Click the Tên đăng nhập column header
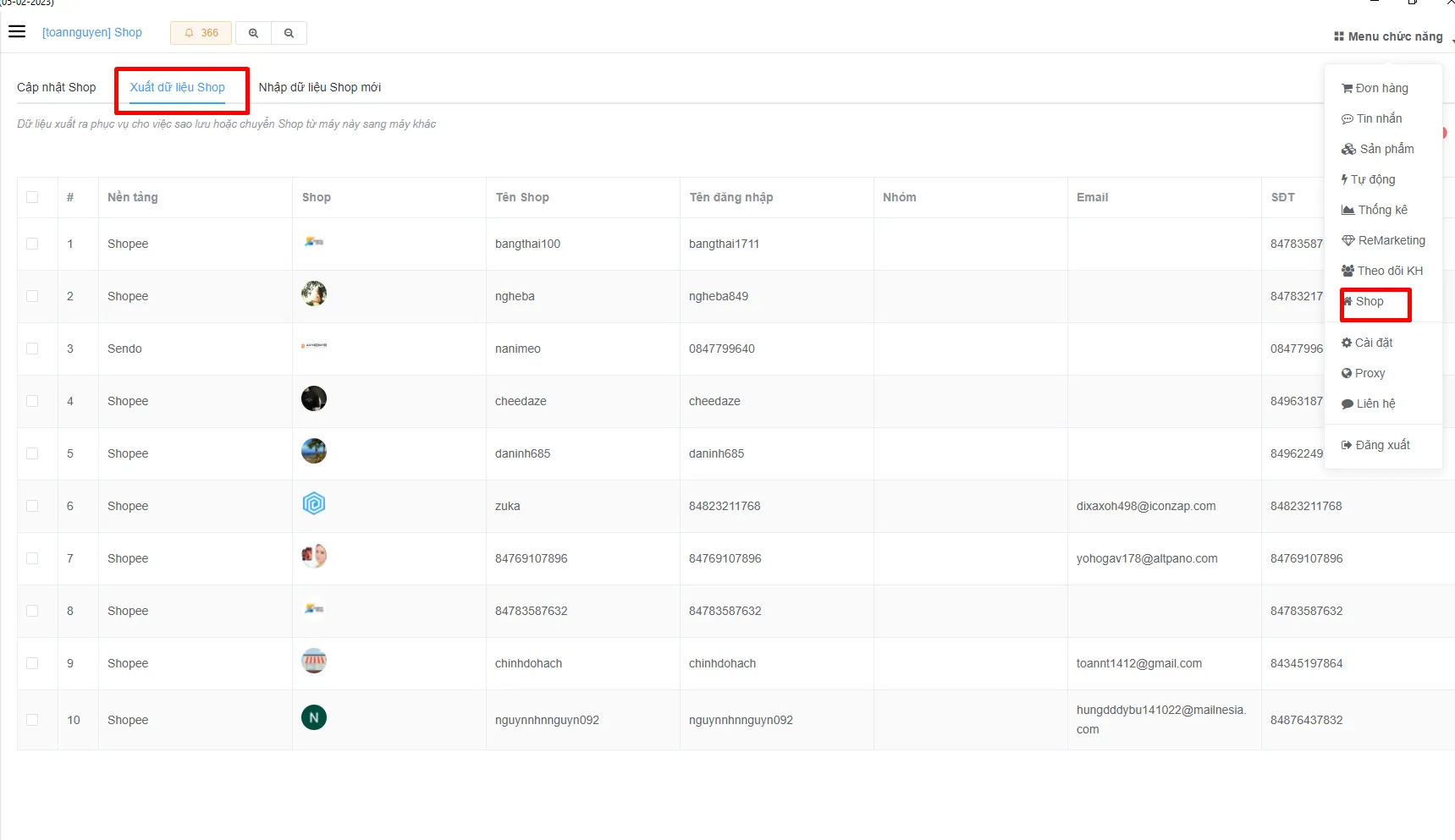 [x=731, y=197]
